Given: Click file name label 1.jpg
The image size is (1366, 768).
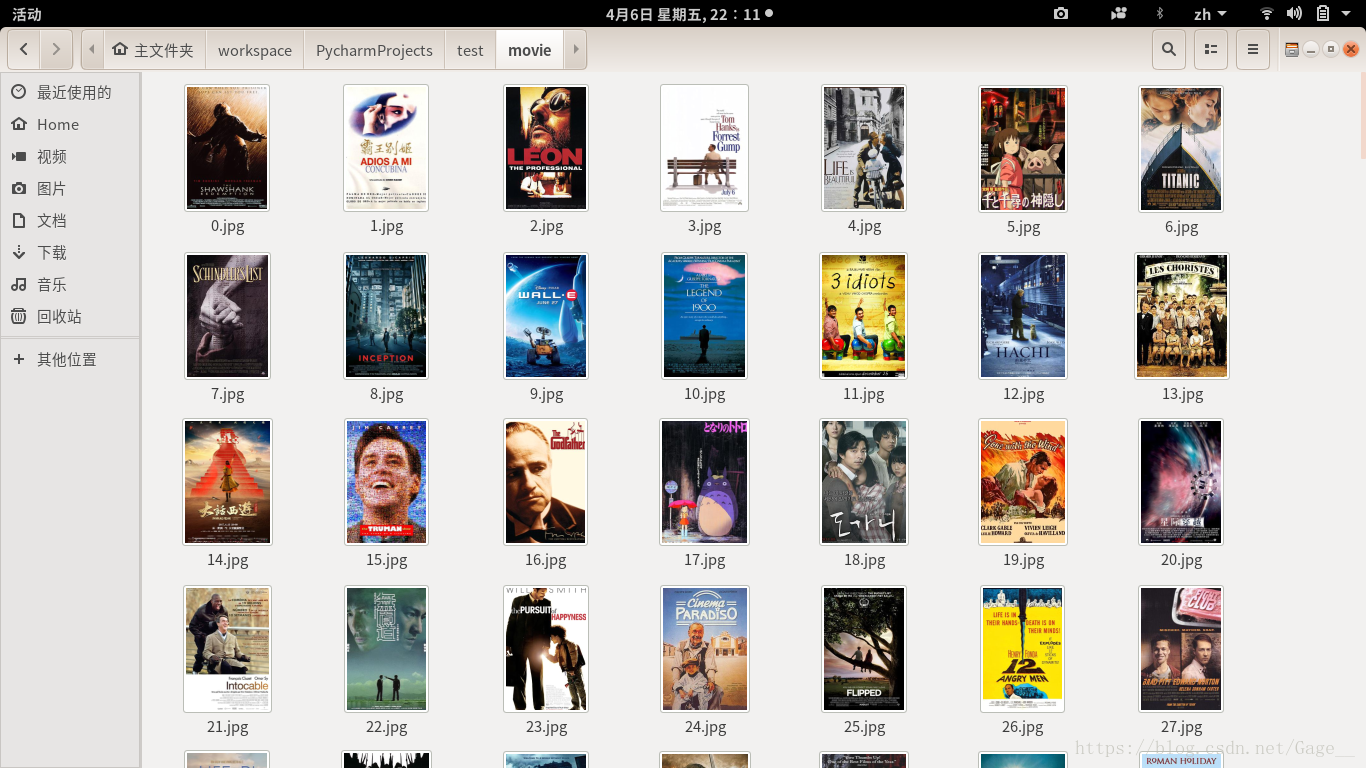Looking at the screenshot, I should [x=386, y=226].
